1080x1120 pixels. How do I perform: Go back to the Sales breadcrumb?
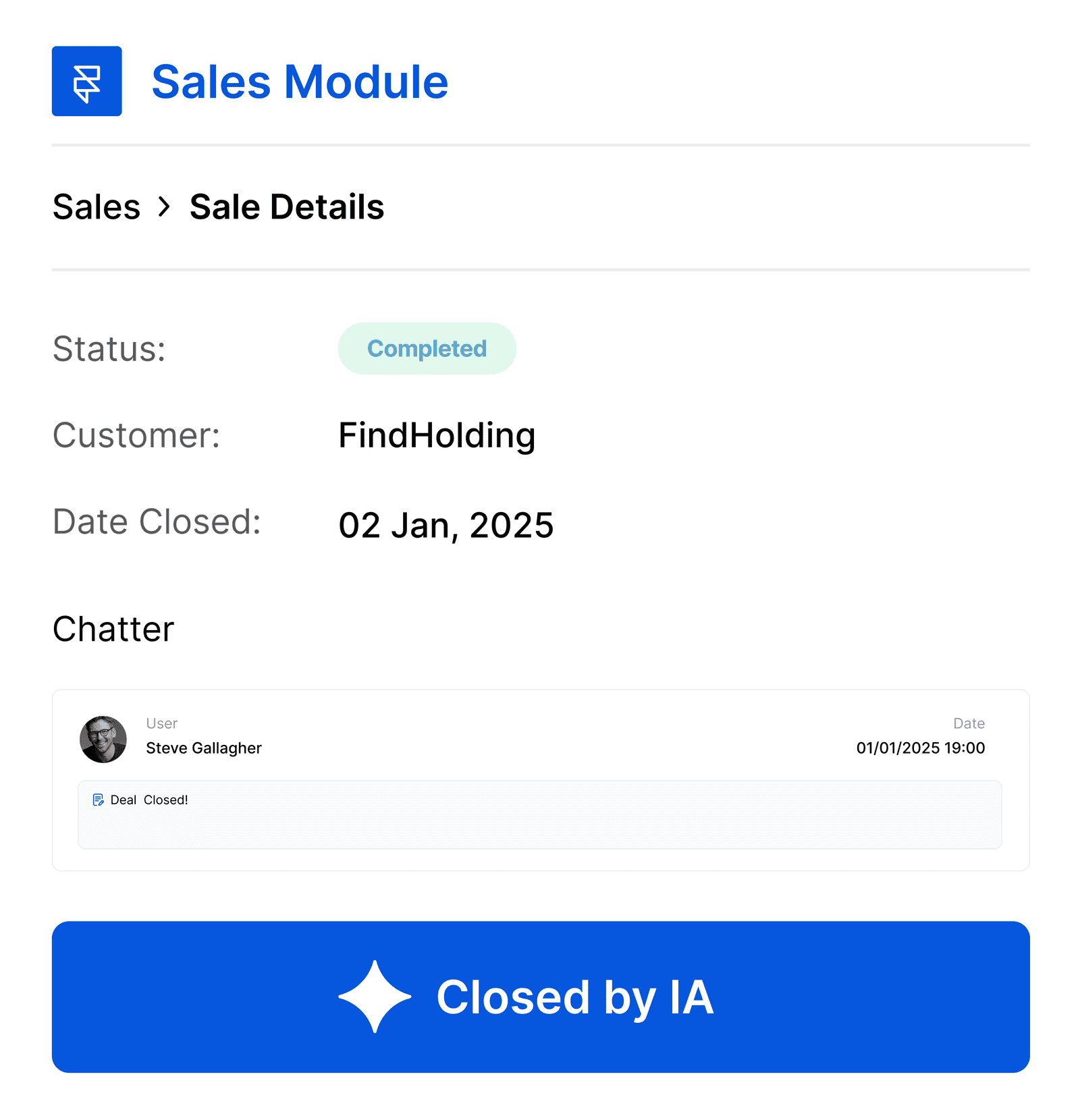pyautogui.click(x=97, y=206)
